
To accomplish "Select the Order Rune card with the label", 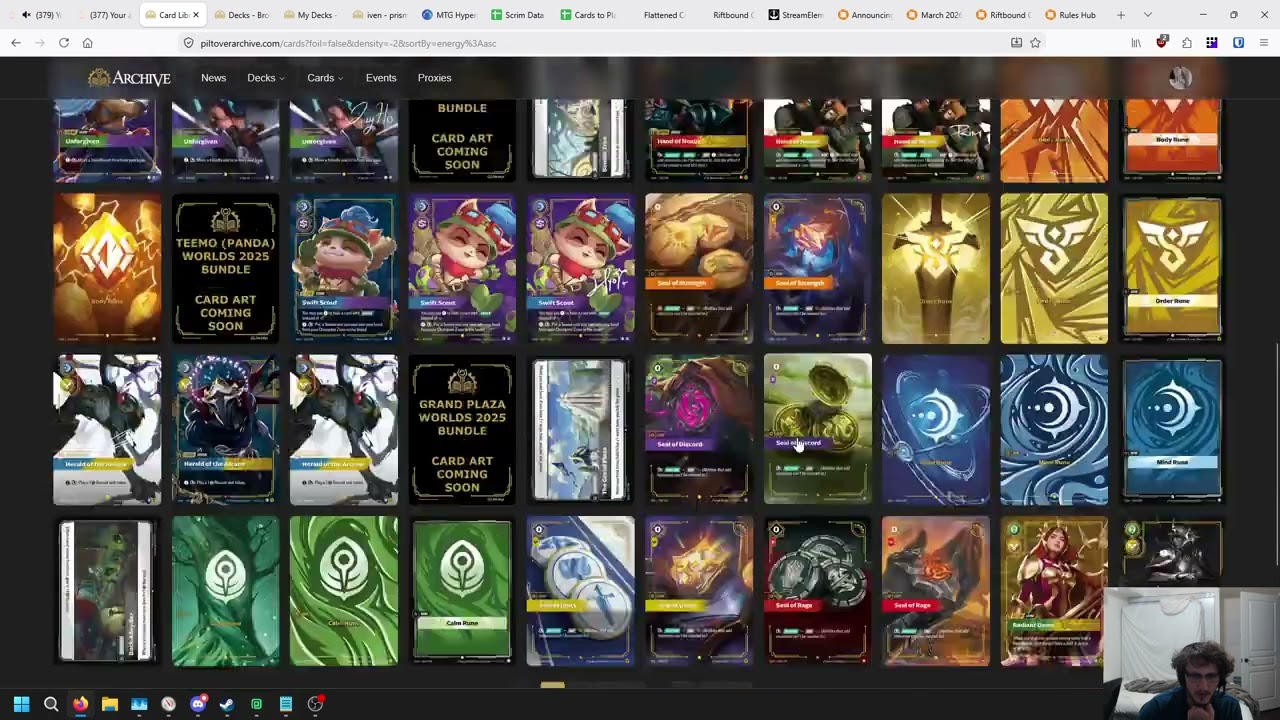I will (1172, 269).
